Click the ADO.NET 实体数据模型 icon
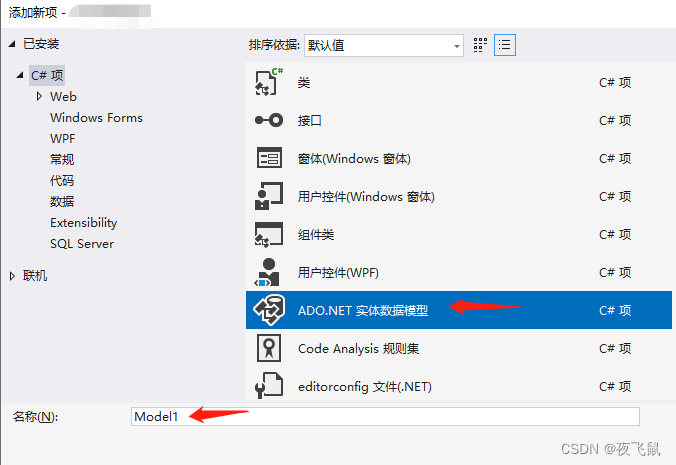 coord(269,310)
